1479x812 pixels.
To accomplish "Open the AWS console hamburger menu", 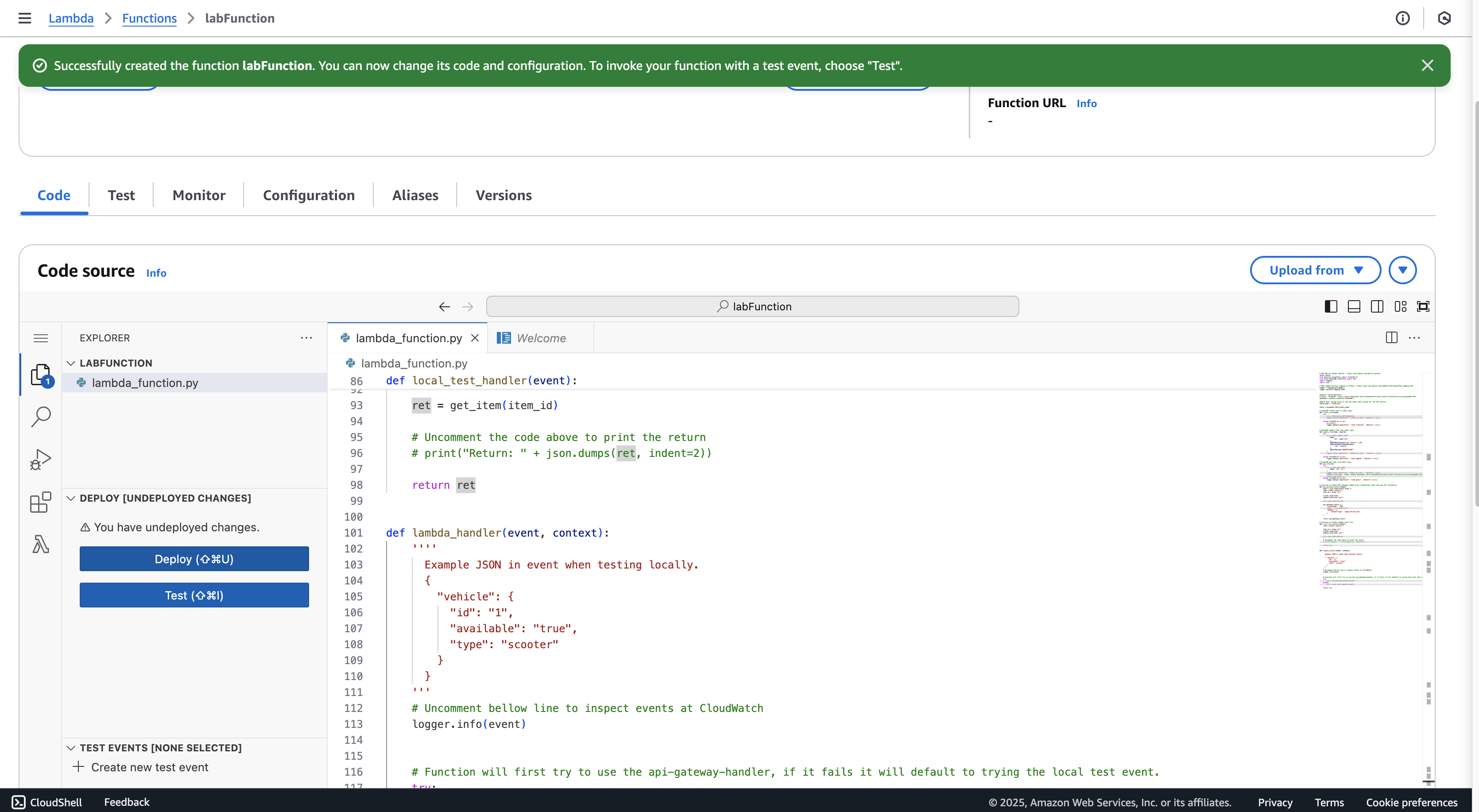I will 25,19.
